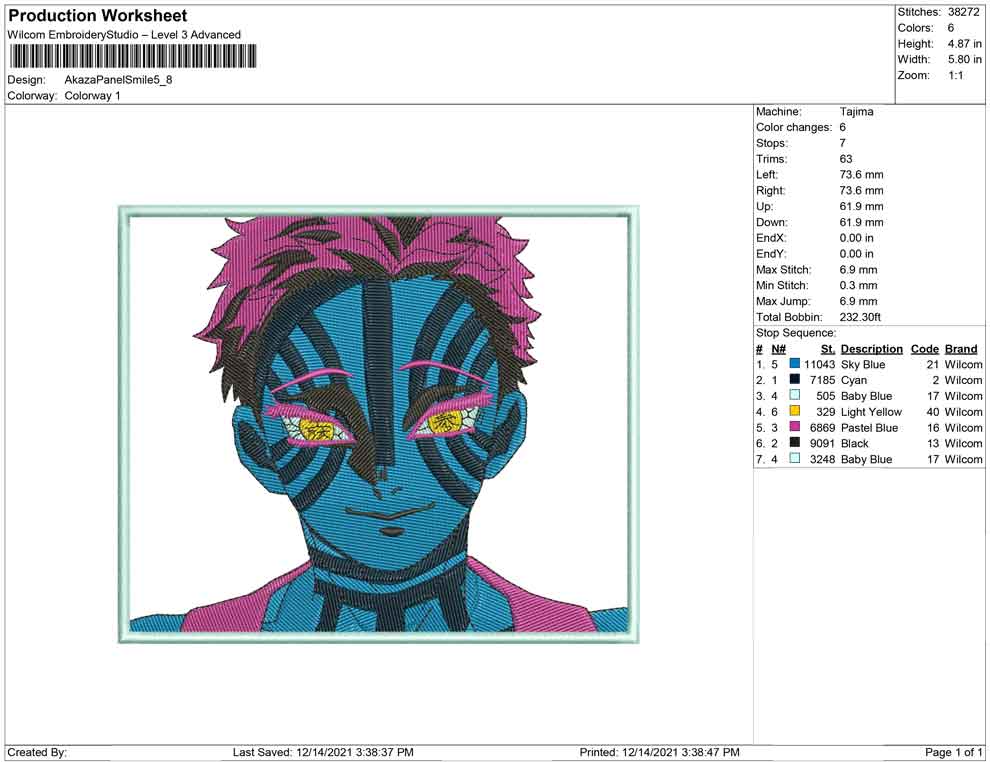Click the zoom value '1:1'
This screenshot has height=762, width=990.
click(x=955, y=75)
